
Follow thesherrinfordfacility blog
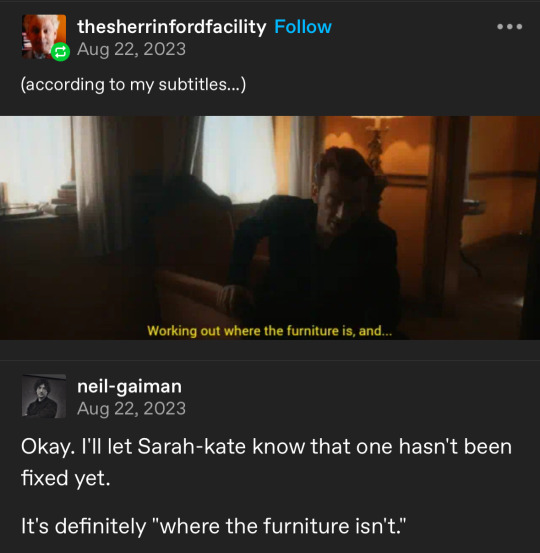point(303,27)
